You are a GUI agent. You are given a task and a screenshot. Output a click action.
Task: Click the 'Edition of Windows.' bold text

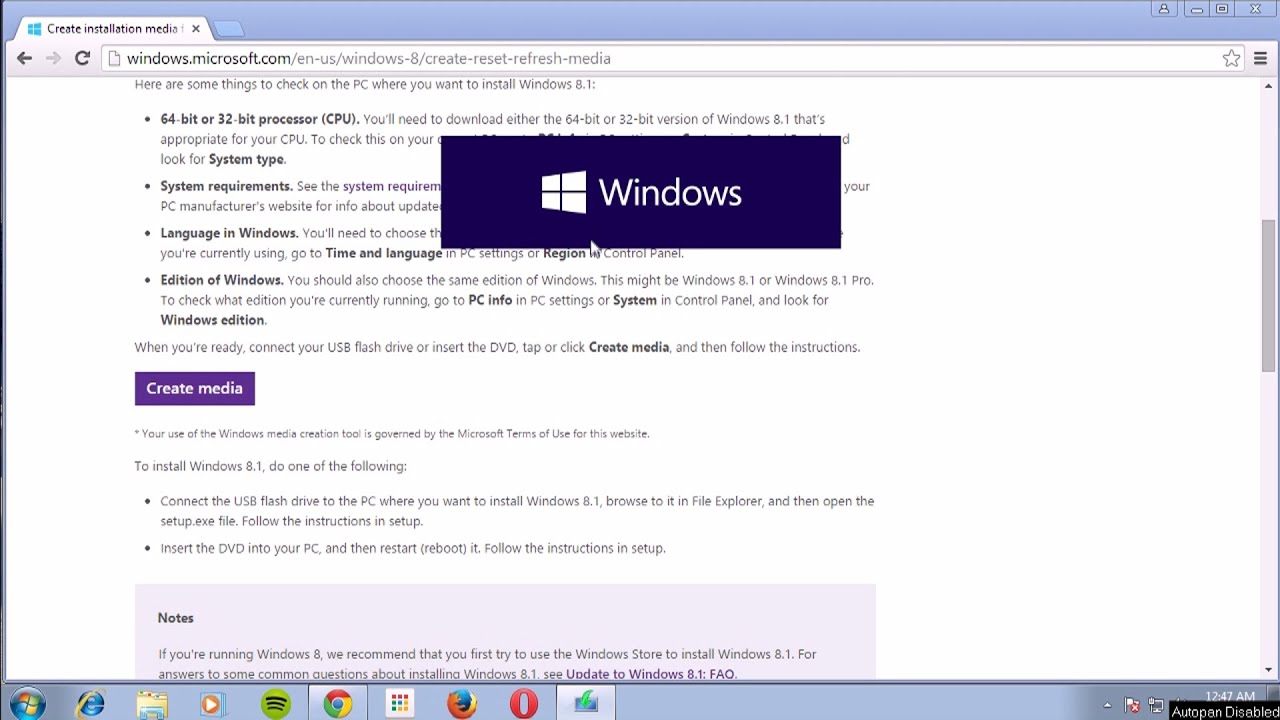tap(222, 280)
